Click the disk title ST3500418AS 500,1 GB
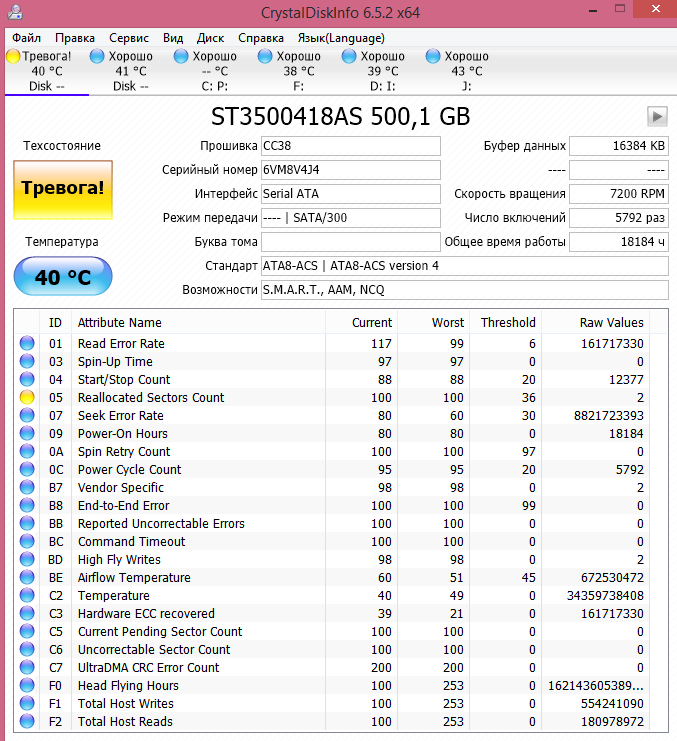Viewport: 677px width, 741px height. click(340, 117)
